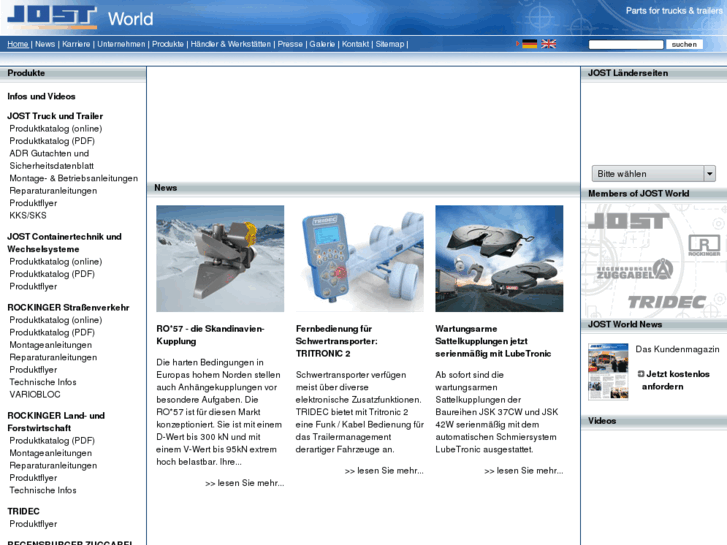The image size is (727, 545).
Task: Open the News menu item
Action: click(45, 44)
